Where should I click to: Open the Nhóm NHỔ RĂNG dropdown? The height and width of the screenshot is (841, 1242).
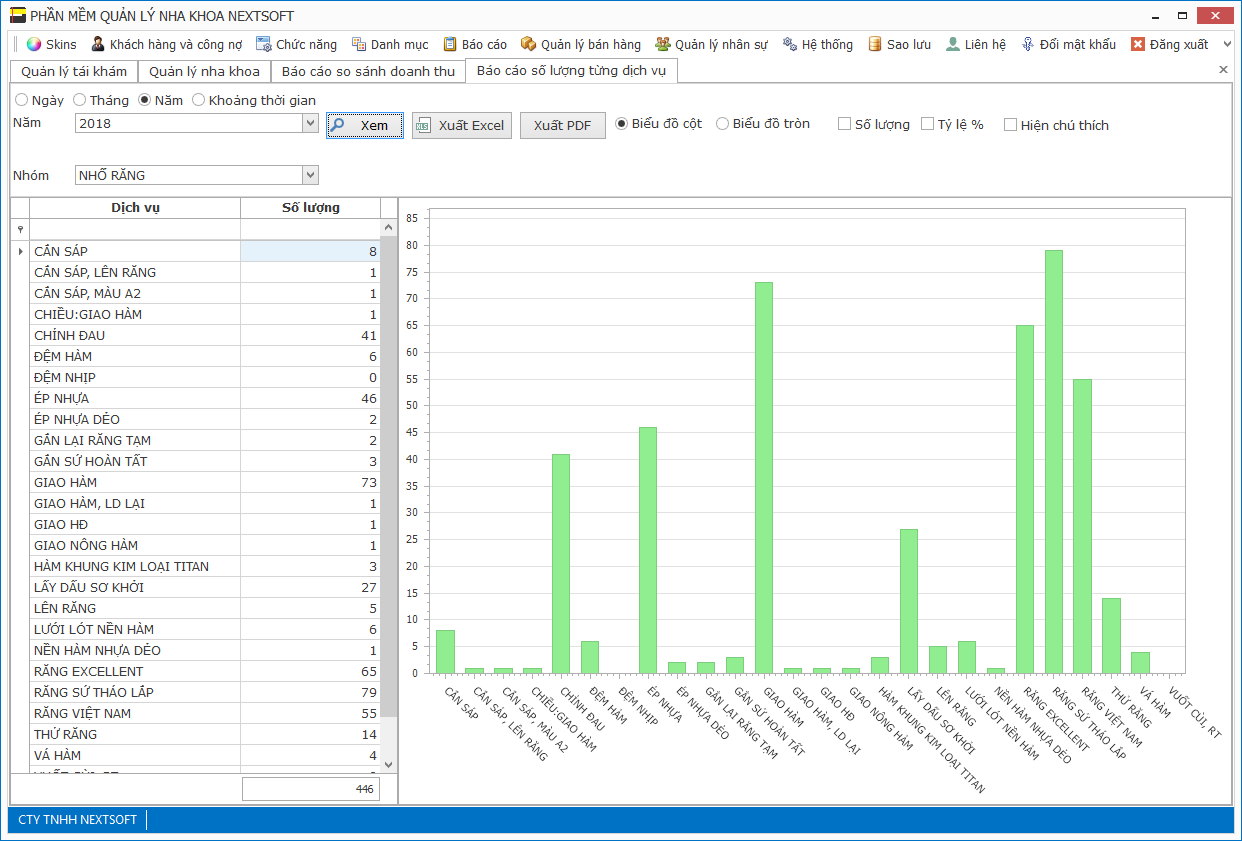310,175
